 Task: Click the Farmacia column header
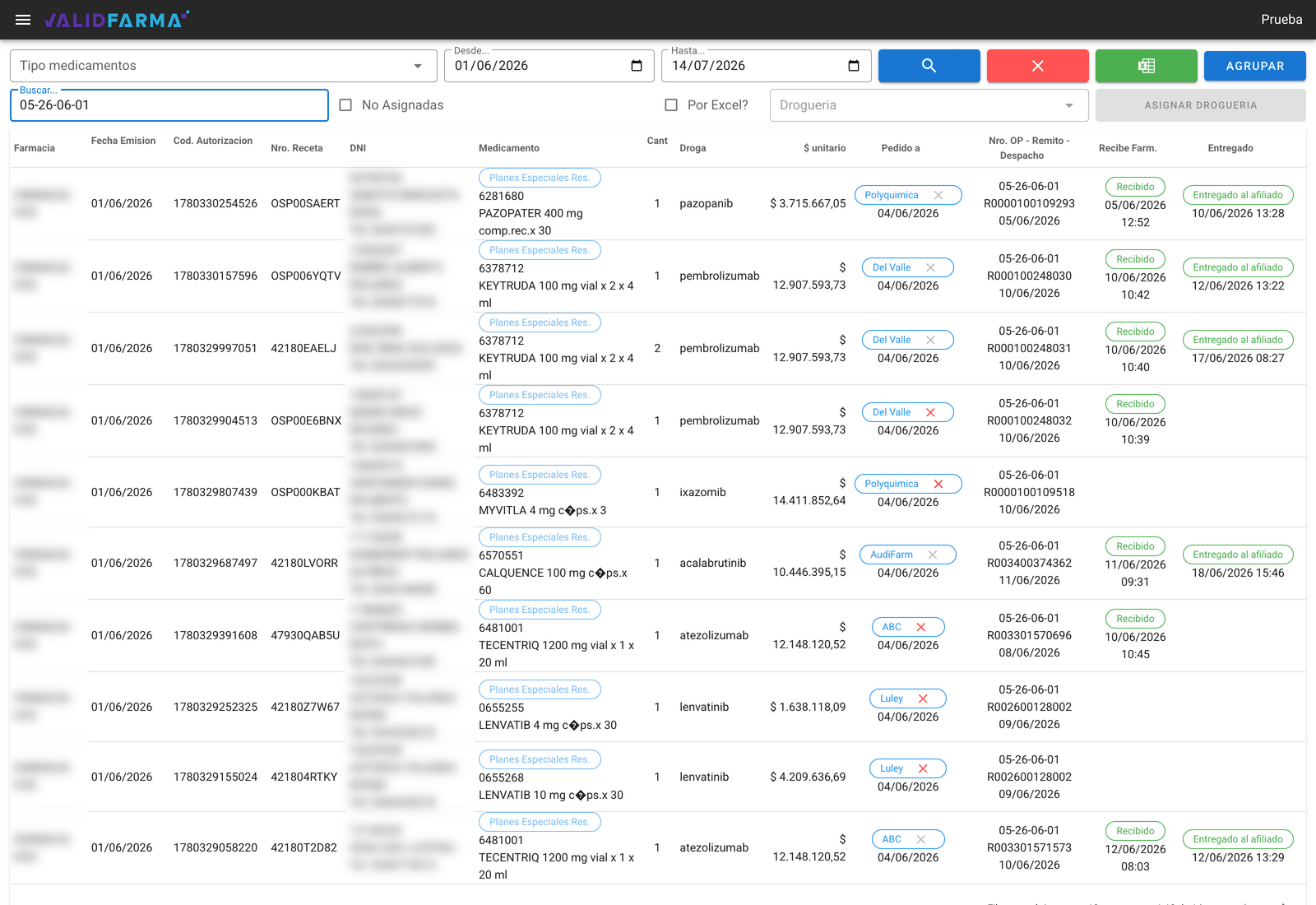click(35, 148)
